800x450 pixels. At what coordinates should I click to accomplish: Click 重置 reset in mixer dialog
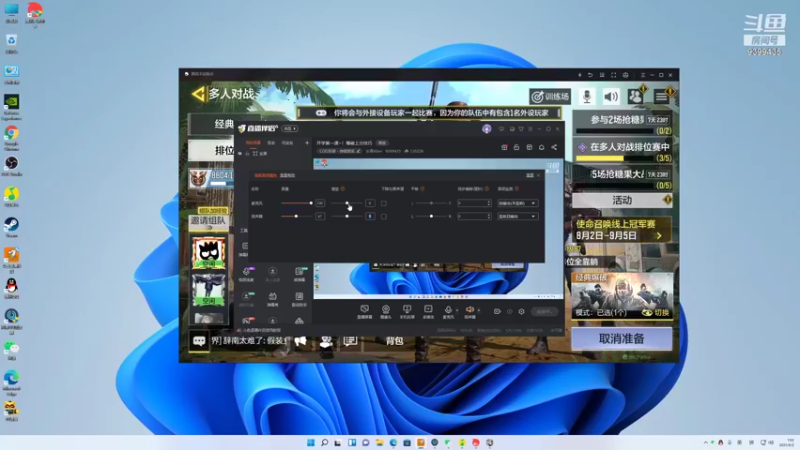pos(530,175)
